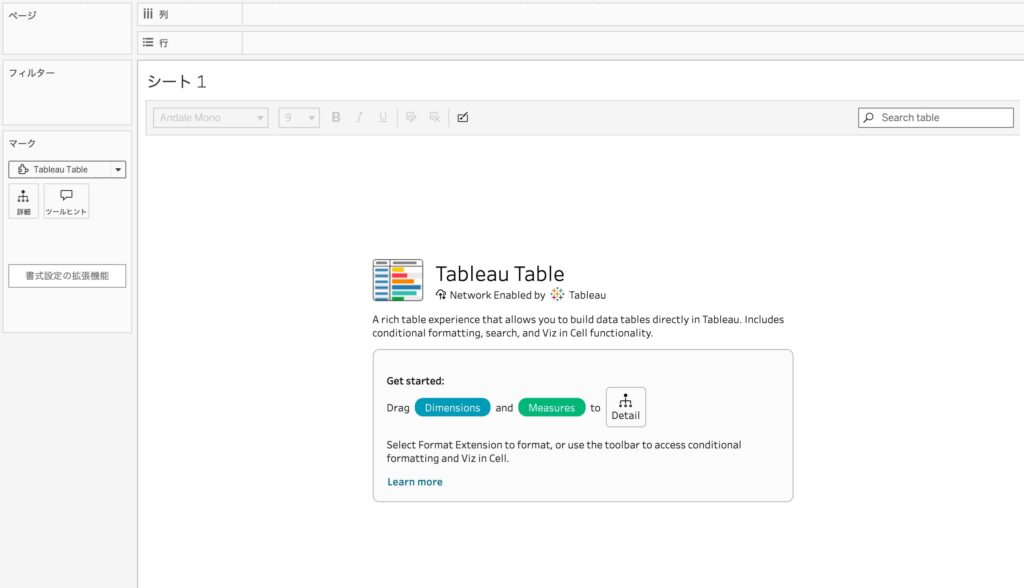This screenshot has height=588, width=1024.
Task: Click the 列 (Columns) shelf
Action: coord(630,15)
